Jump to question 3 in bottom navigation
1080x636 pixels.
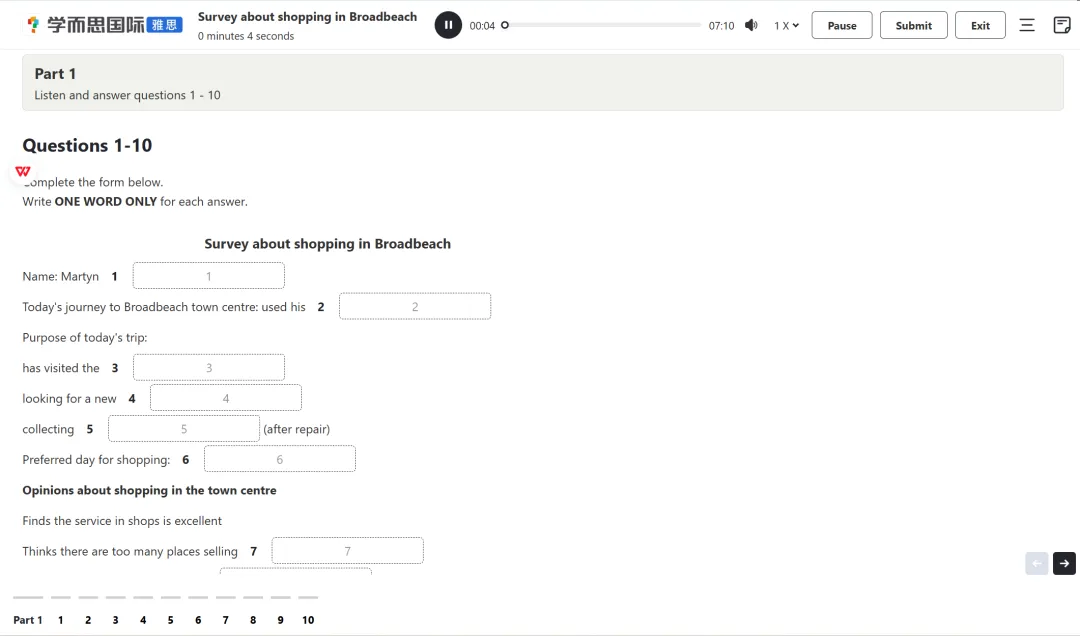(x=115, y=620)
